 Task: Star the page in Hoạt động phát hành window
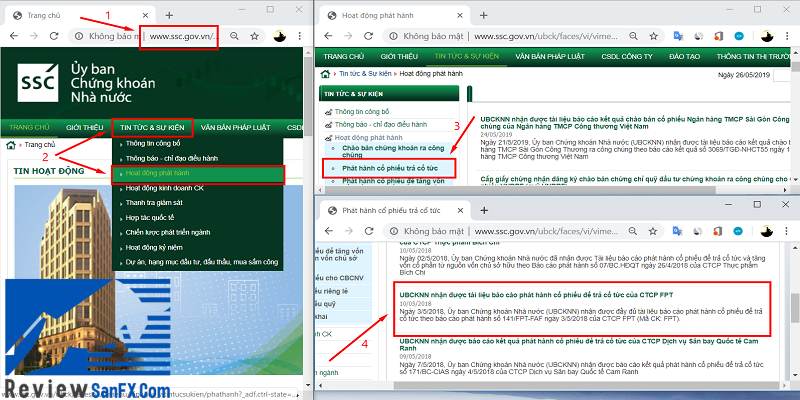click(653, 36)
